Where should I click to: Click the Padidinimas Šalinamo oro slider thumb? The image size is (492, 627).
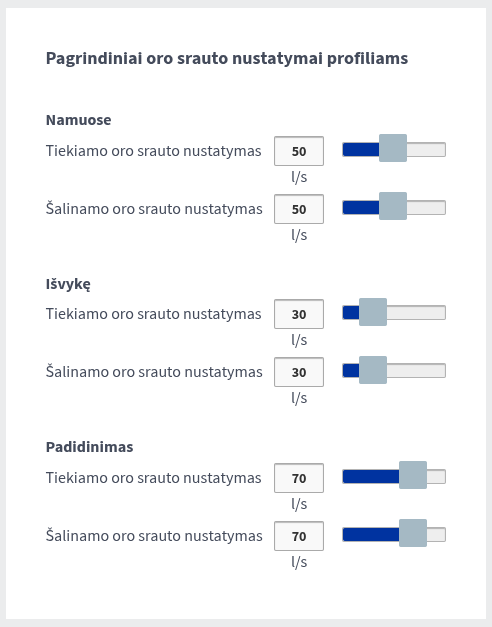pos(413,533)
